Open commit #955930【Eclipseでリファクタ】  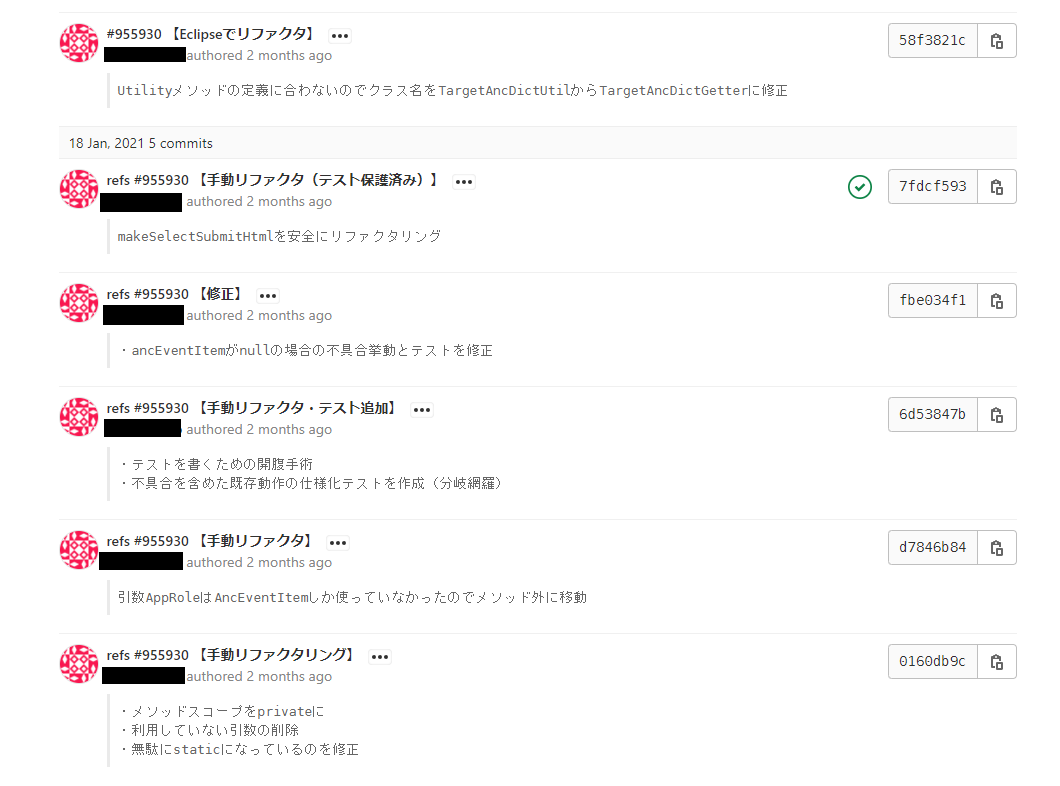point(212,34)
